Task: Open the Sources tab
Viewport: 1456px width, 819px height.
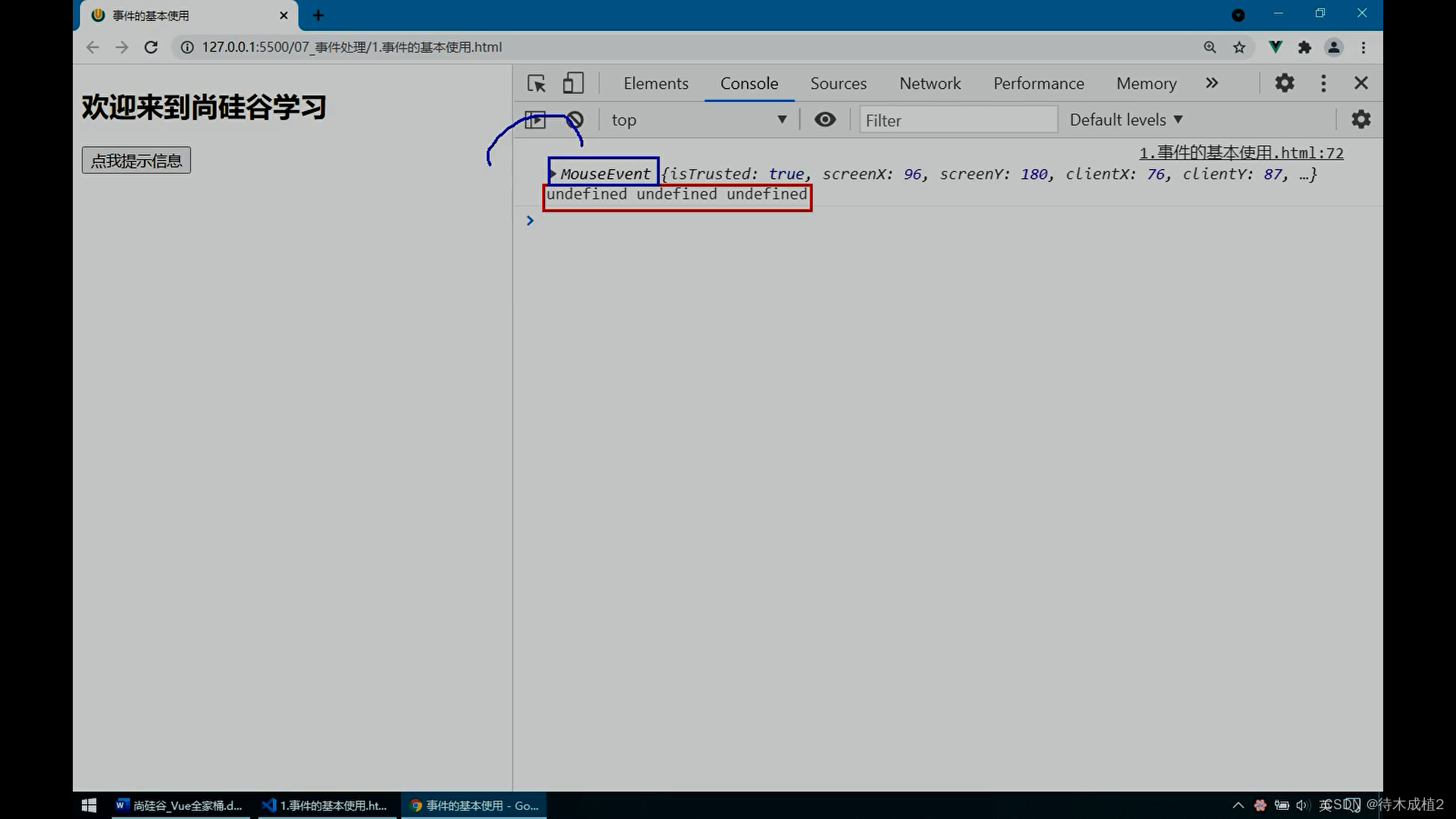Action: [x=838, y=83]
